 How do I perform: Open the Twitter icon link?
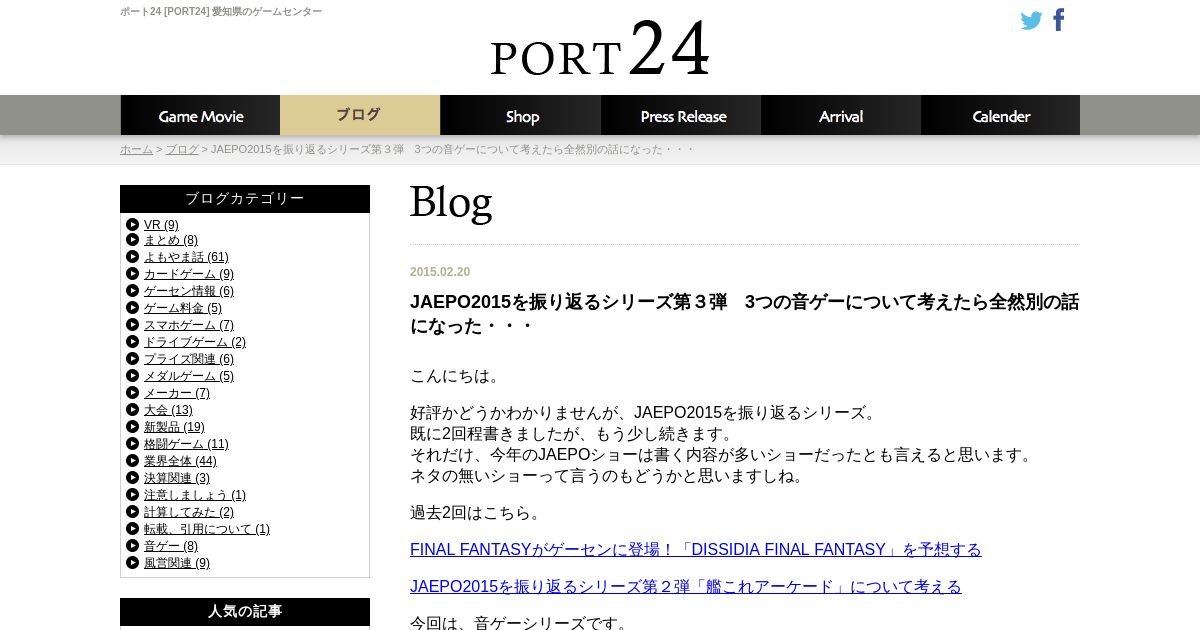point(1031,20)
